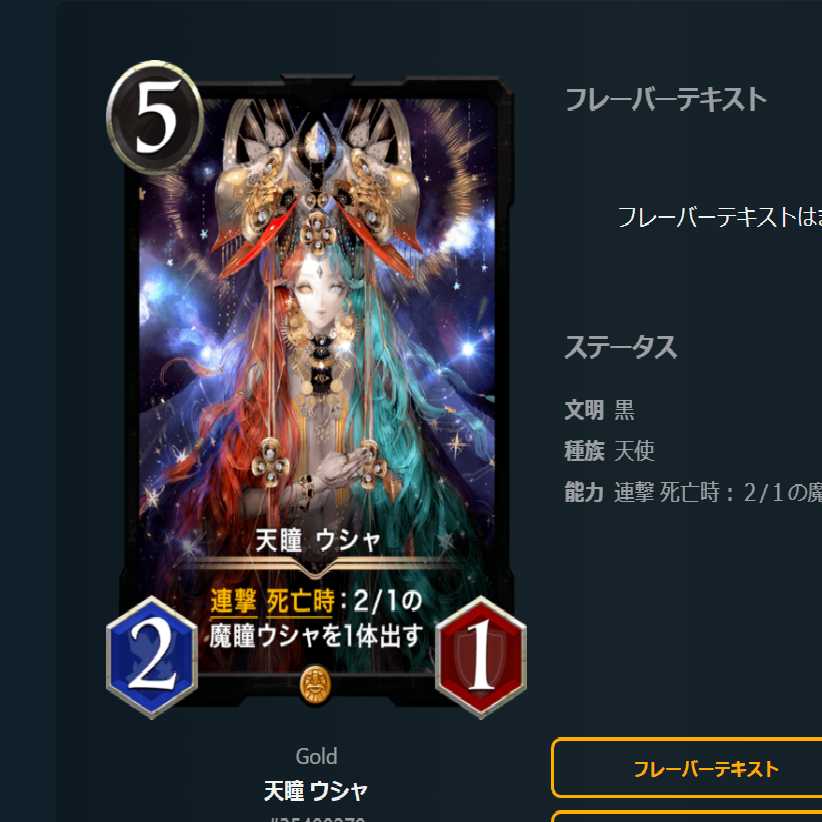The width and height of the screenshot is (822, 822).
Task: Click the ステータス section heading
Action: click(x=621, y=347)
